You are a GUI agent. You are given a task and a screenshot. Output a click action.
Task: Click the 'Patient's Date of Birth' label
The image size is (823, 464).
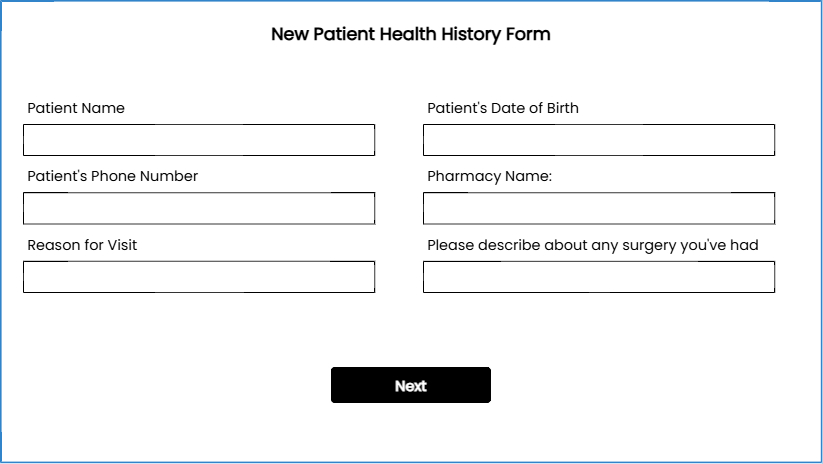(x=502, y=108)
